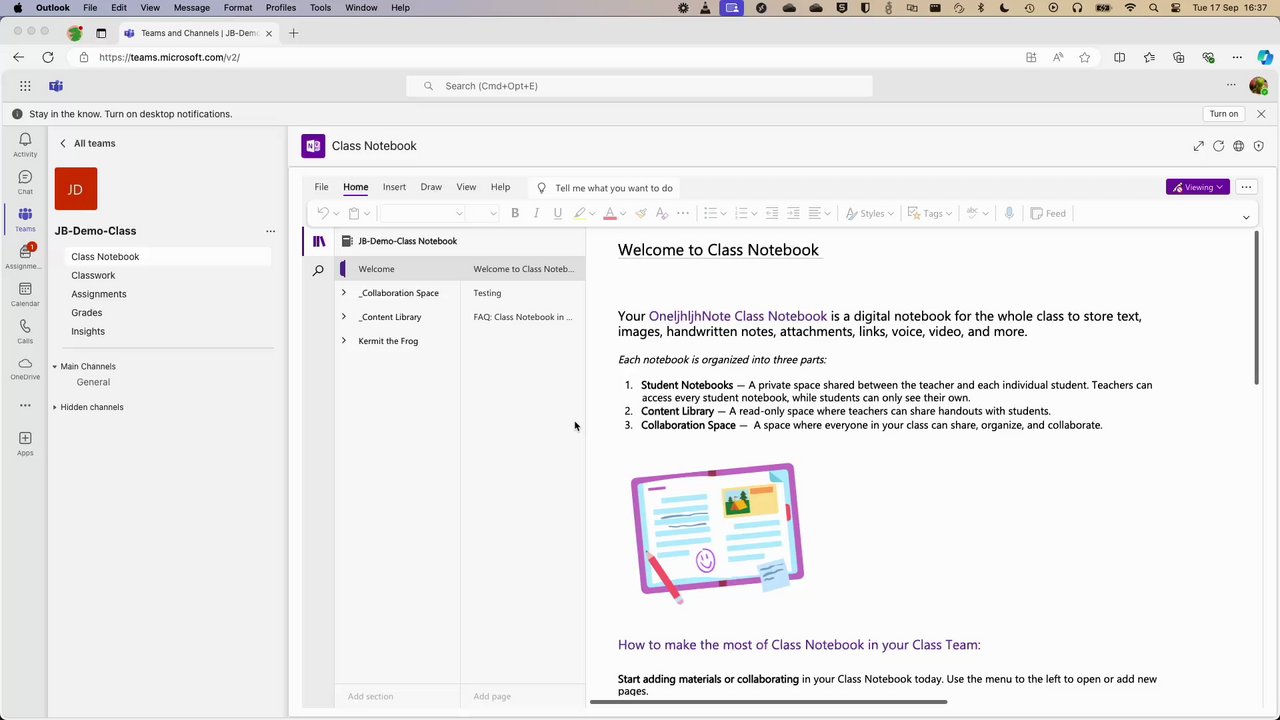Open OneDrive in the Teams sidebar
This screenshot has width=1280, height=720.
25,368
